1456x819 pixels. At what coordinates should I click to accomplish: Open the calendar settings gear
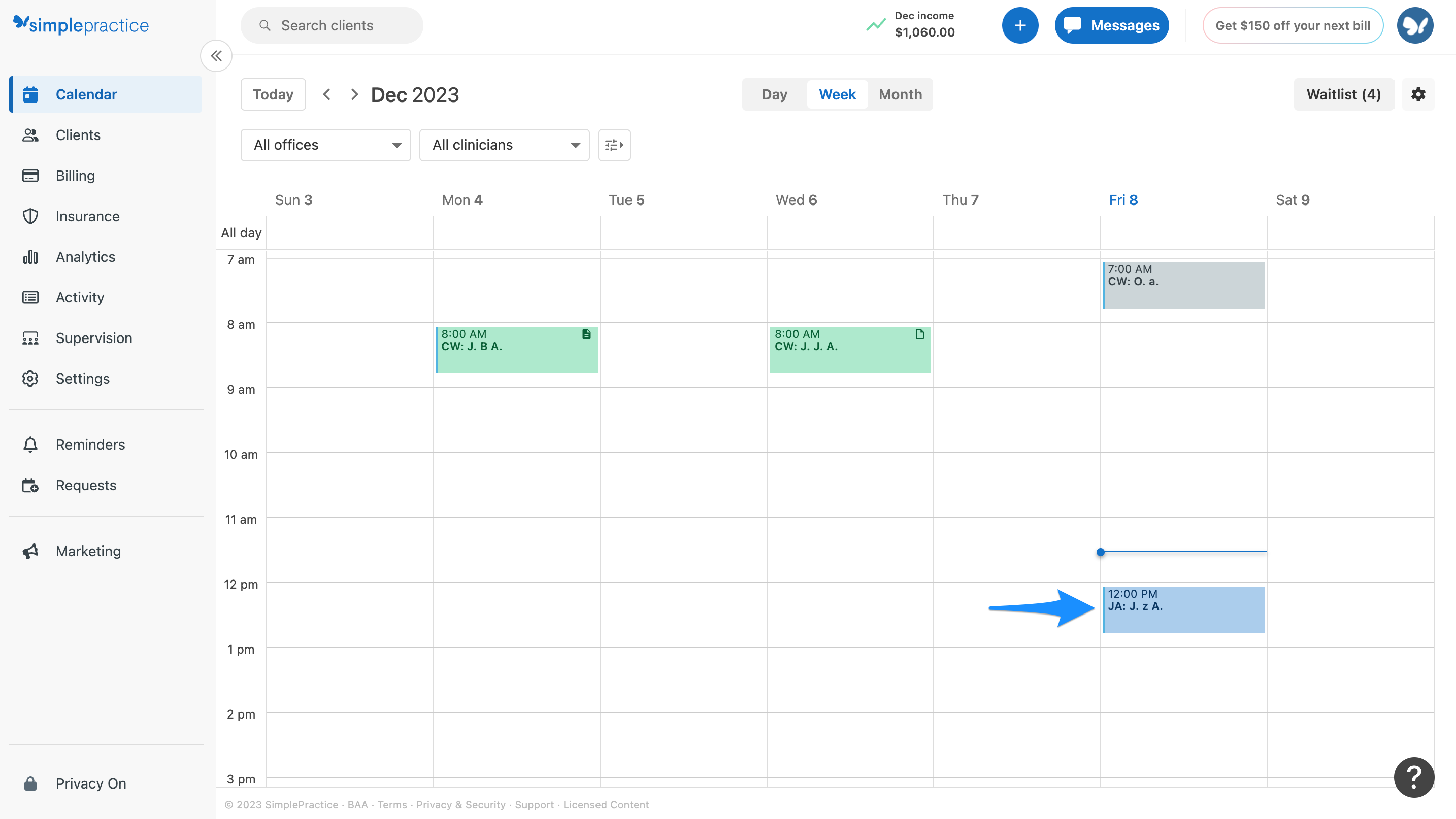click(x=1419, y=94)
